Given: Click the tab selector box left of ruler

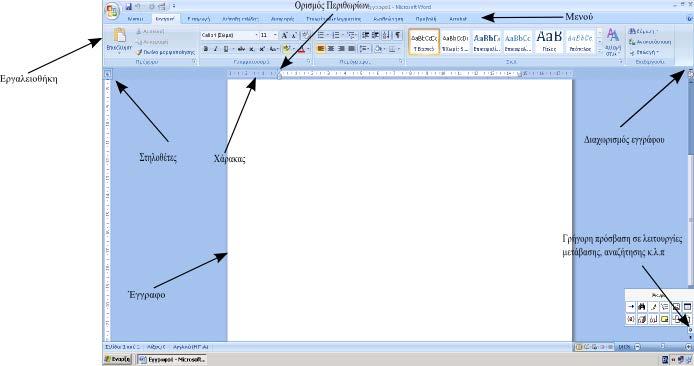Looking at the screenshot, I should 107,75.
